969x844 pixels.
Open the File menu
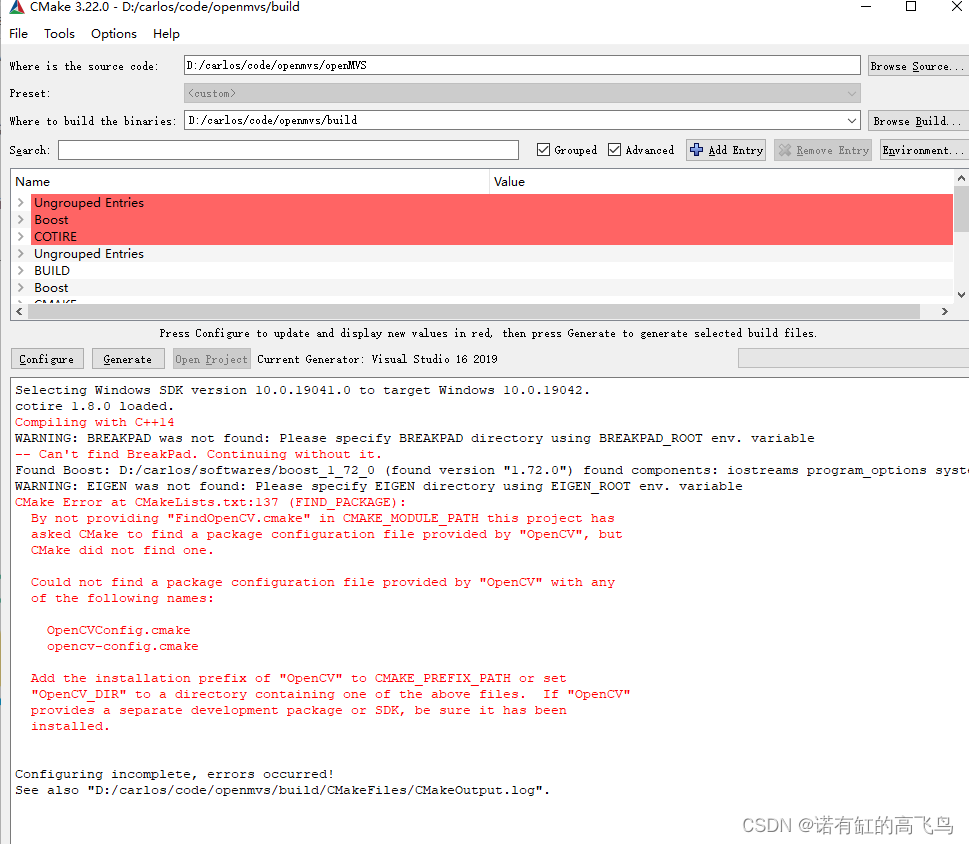coord(19,33)
